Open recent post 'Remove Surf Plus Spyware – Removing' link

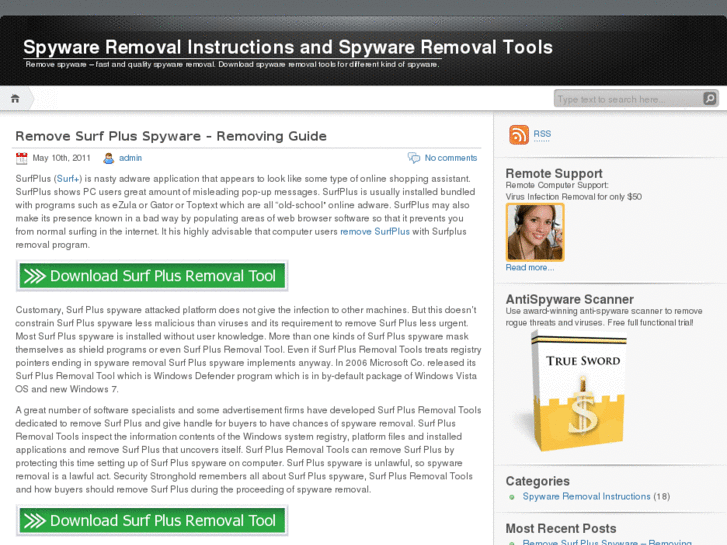pyautogui.click(x=607, y=542)
